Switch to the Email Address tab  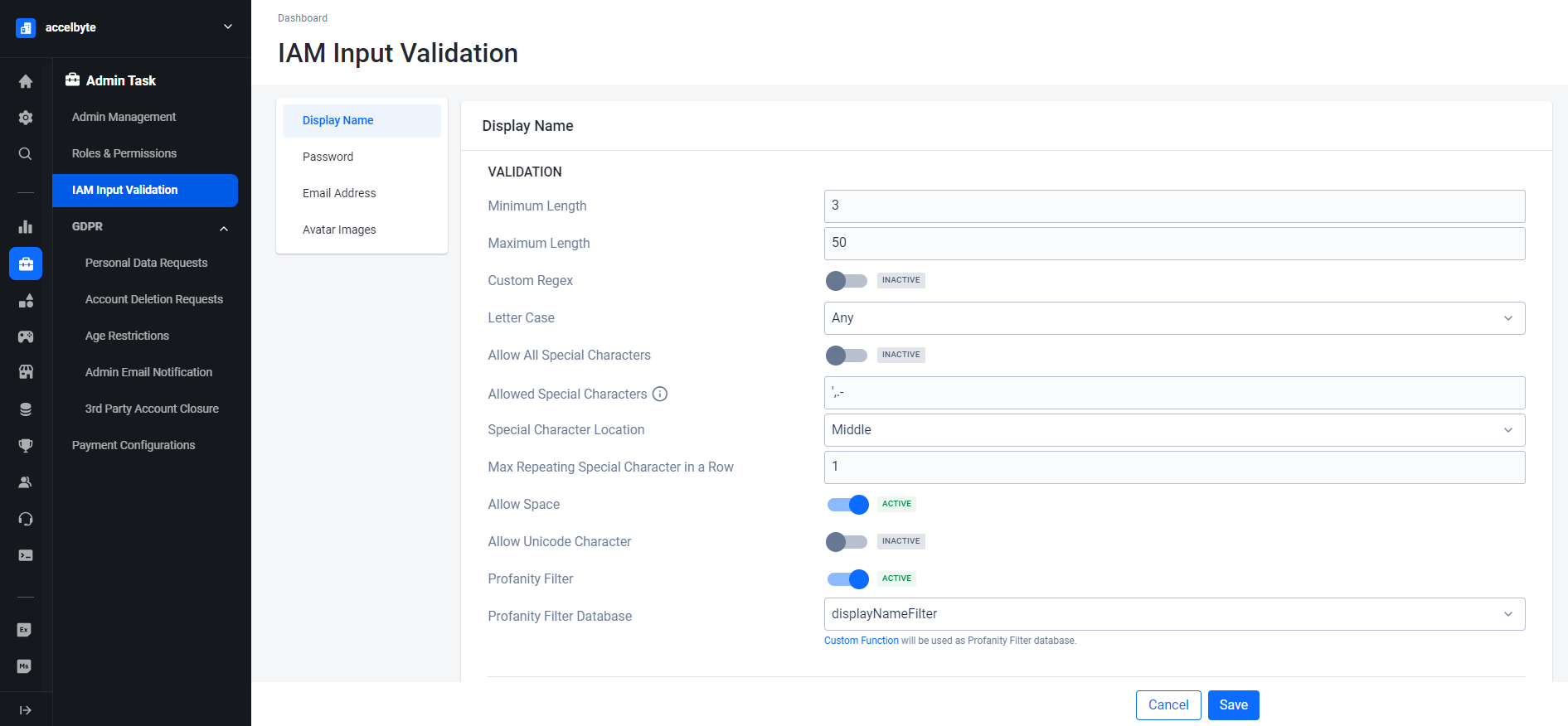362,194
